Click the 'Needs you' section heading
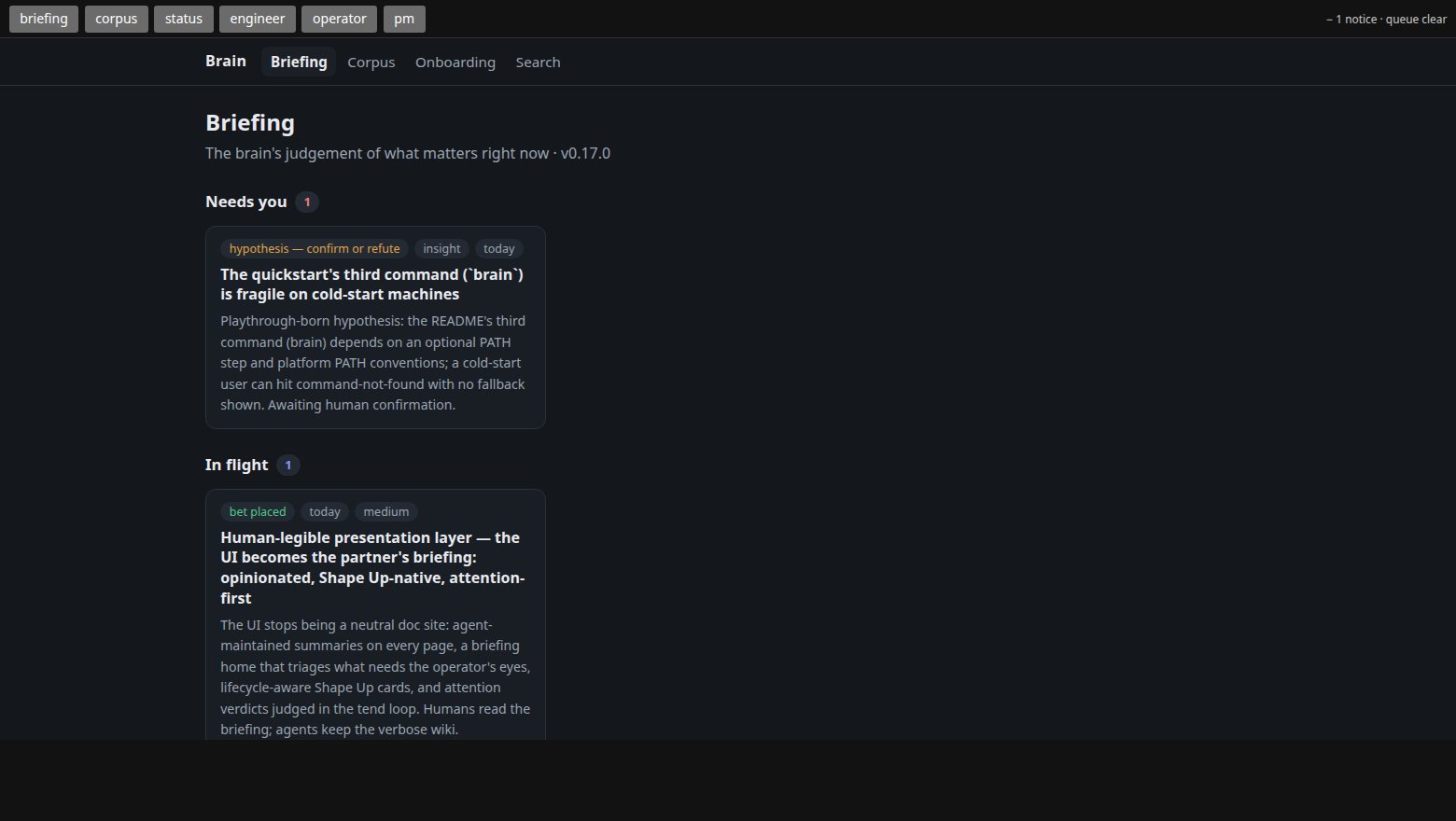The width and height of the screenshot is (1456, 821). [246, 202]
